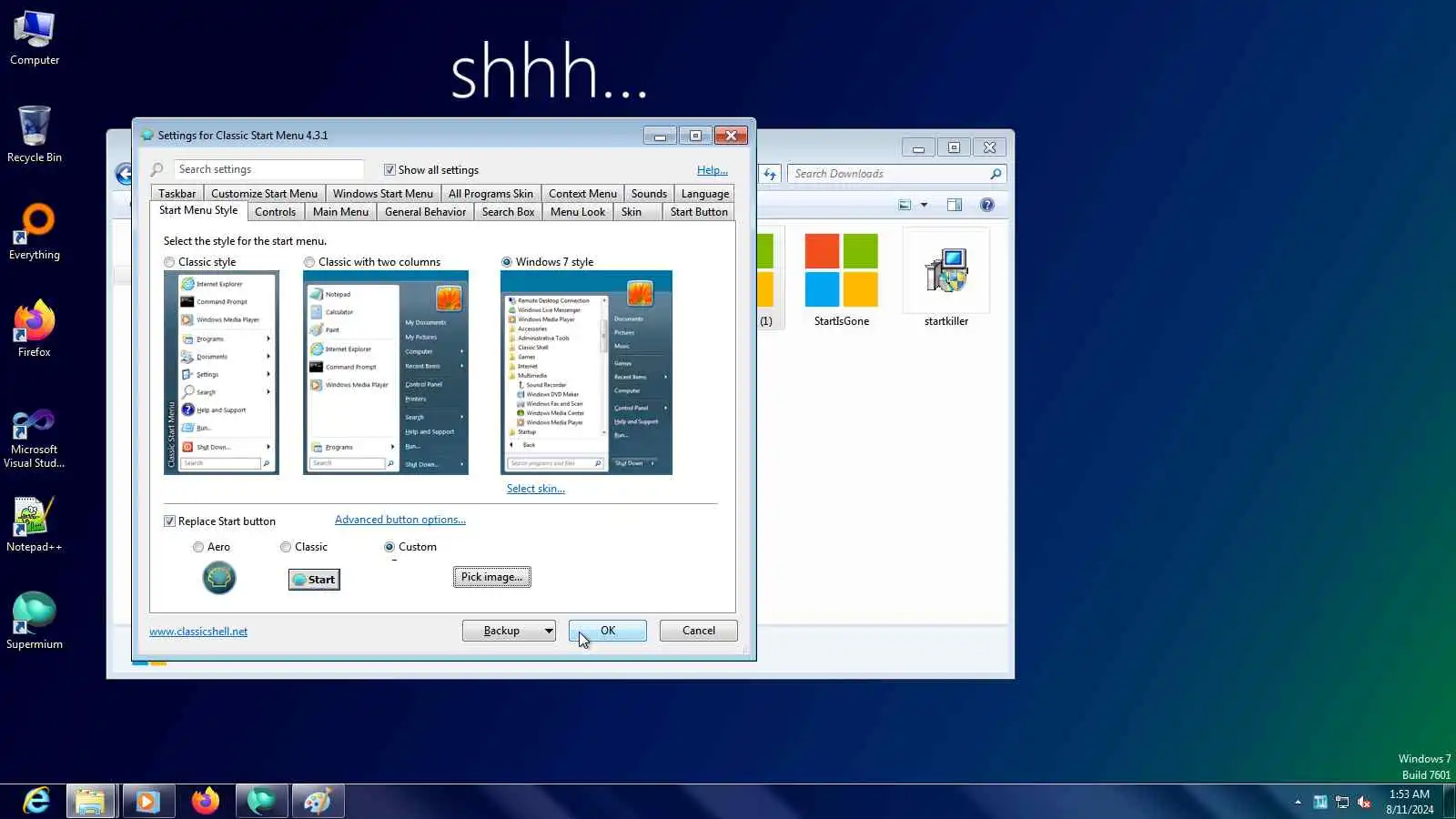Select the Recycle Bin desktop icon
This screenshot has width=1456, height=819.
(x=35, y=135)
